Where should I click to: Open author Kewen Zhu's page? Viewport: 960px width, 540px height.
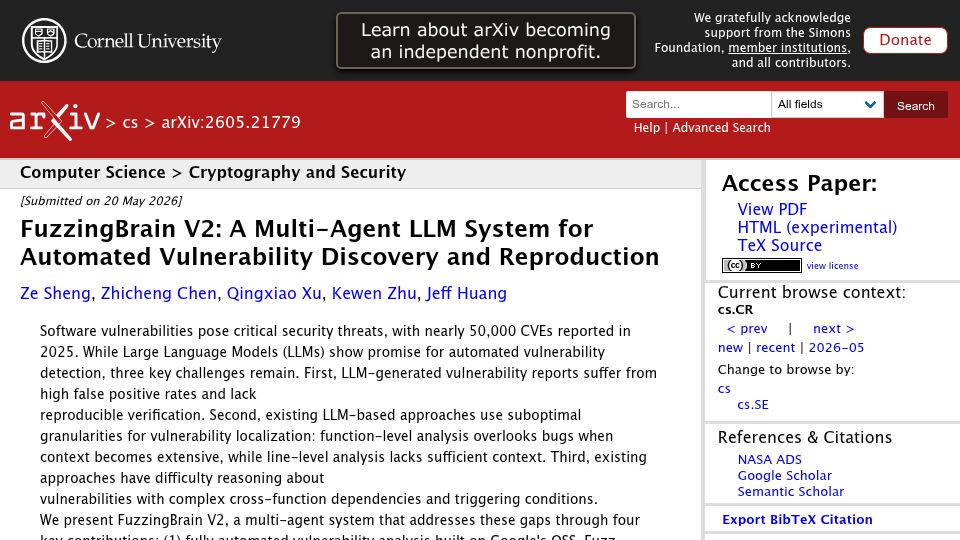point(373,293)
